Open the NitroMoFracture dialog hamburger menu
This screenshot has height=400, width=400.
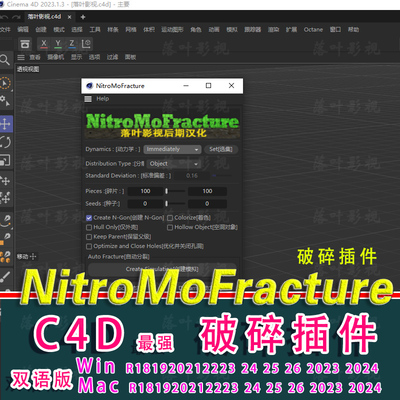click(88, 99)
